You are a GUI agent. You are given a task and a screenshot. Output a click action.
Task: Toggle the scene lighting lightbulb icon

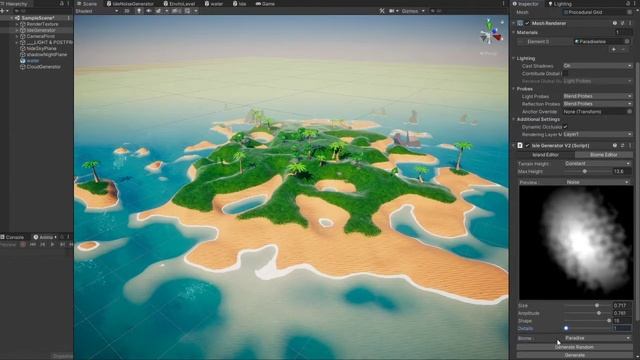[139, 11]
